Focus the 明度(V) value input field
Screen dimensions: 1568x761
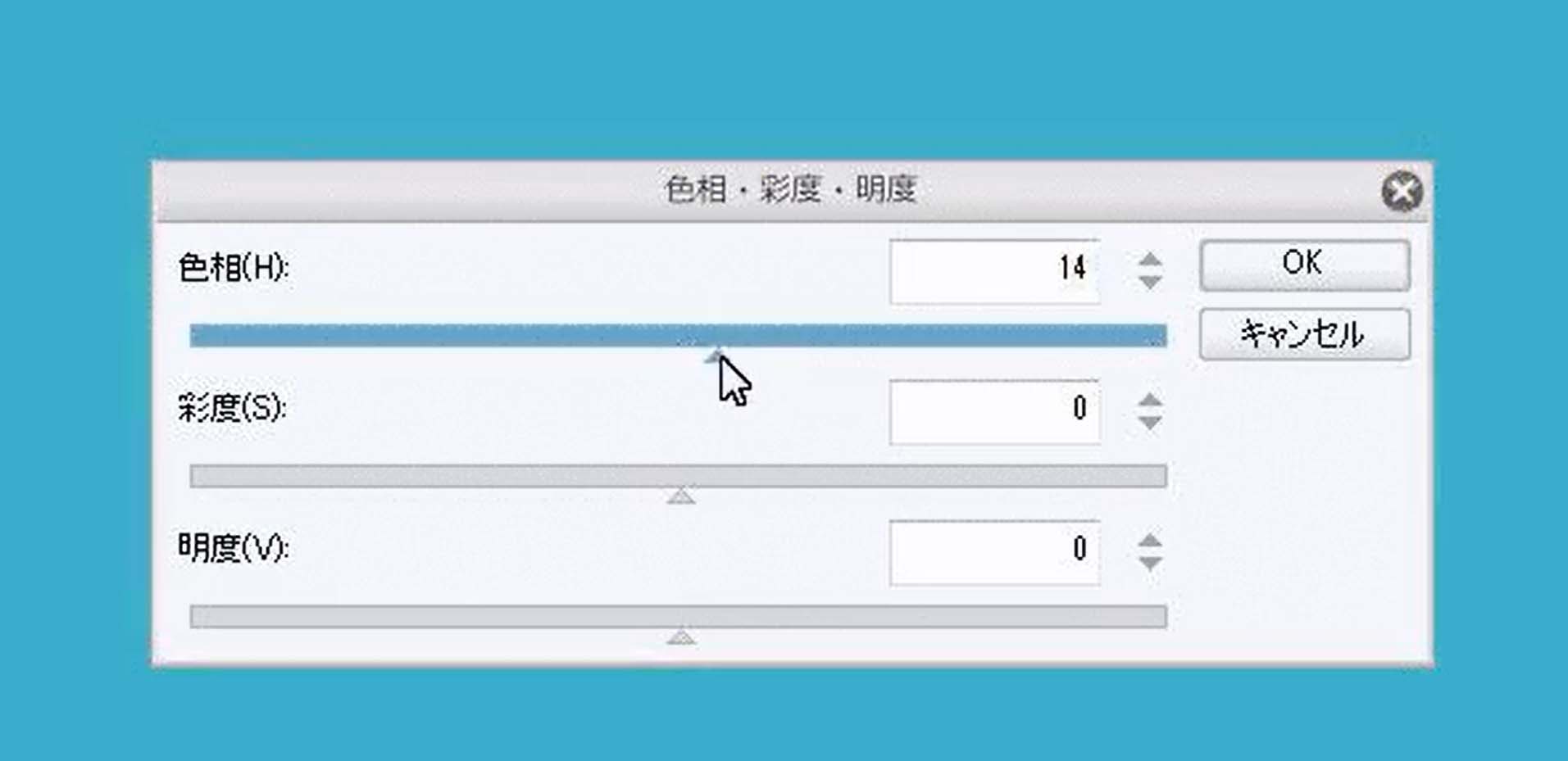click(x=994, y=553)
